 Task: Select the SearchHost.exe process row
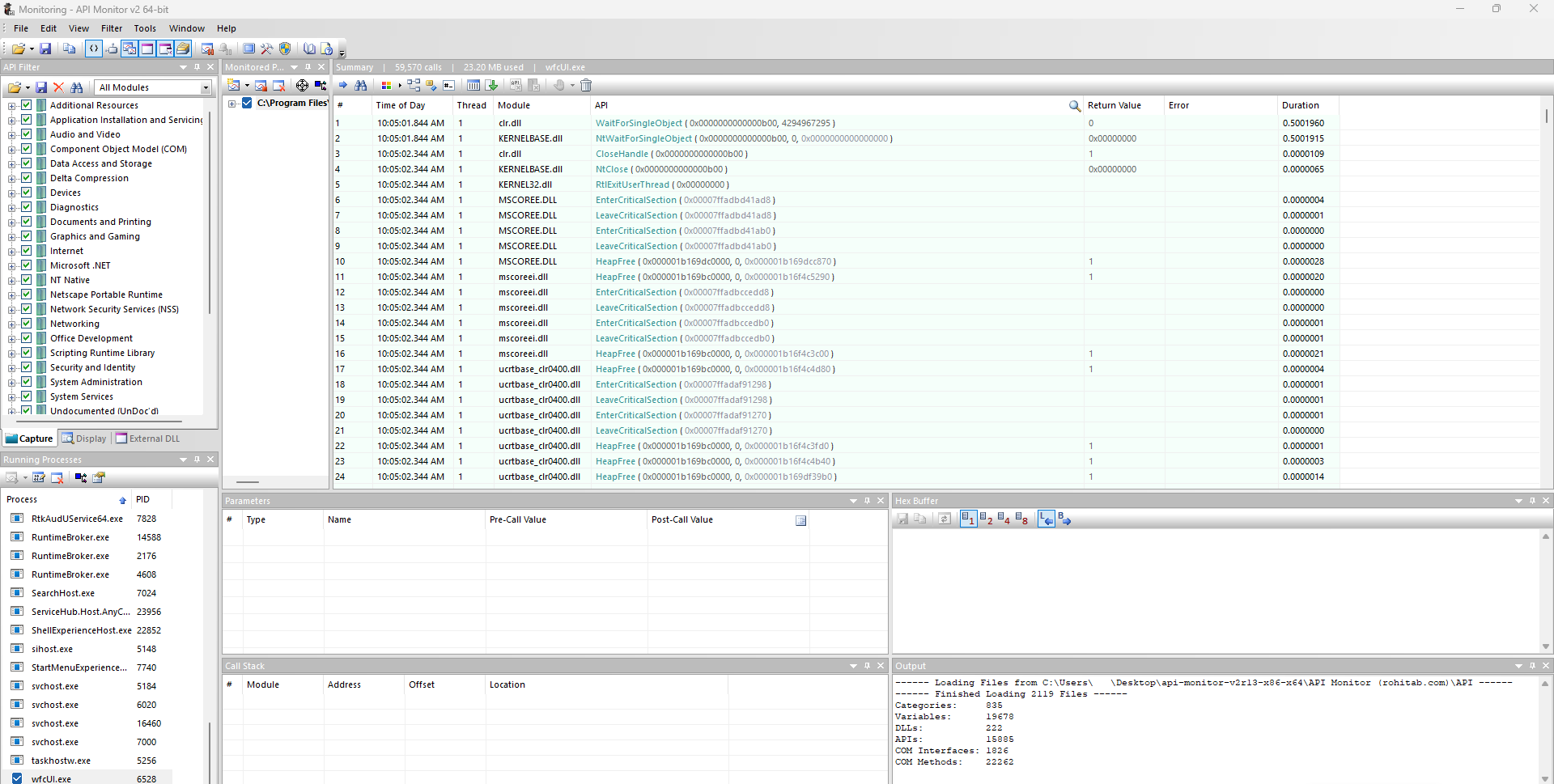click(63, 593)
